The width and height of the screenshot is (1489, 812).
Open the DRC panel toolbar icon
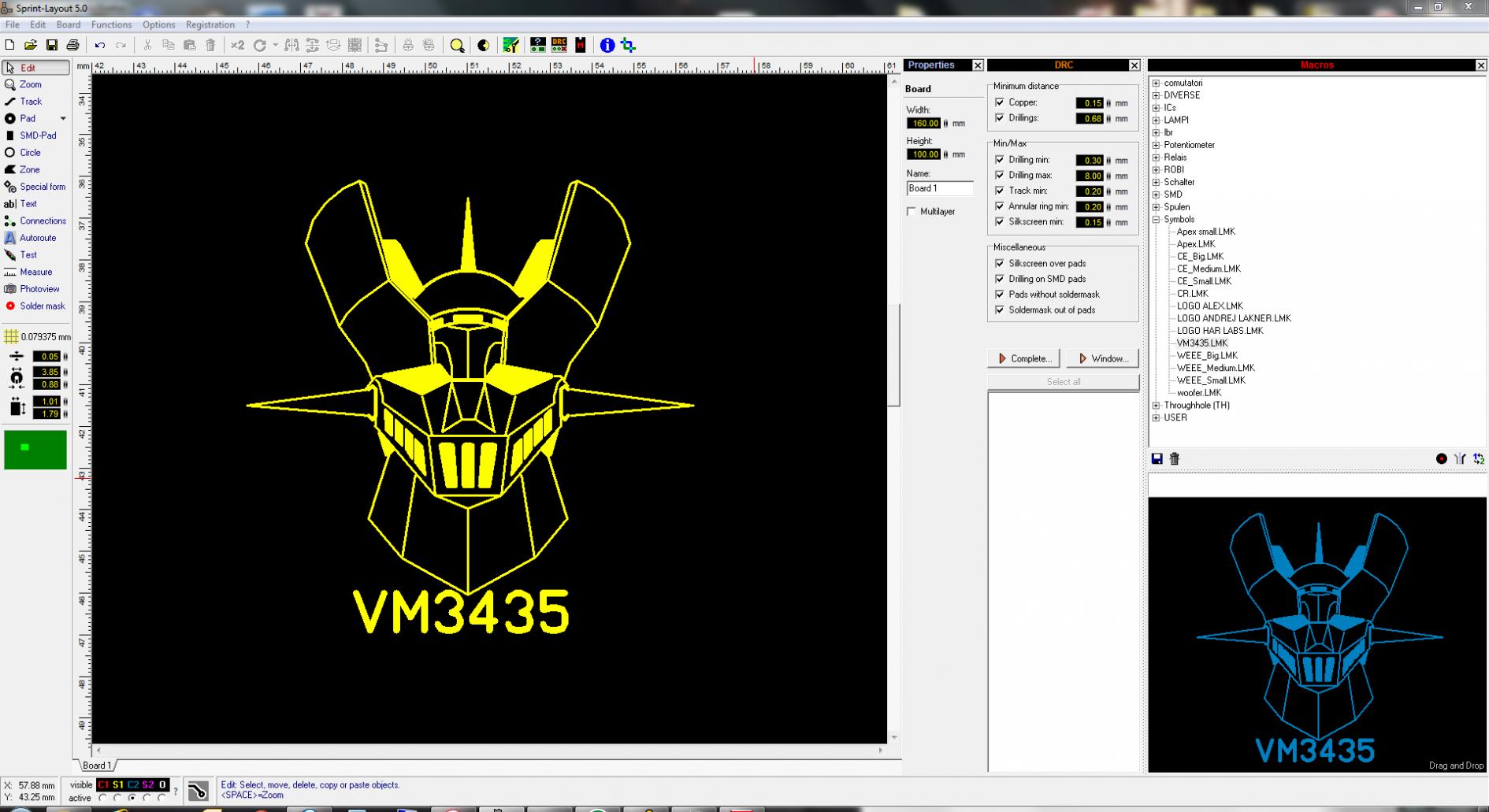coord(559,45)
